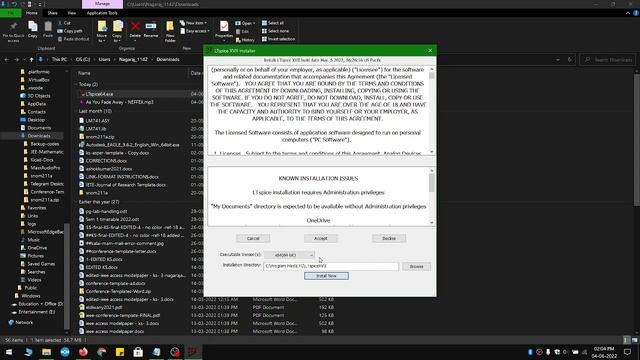Screen dimensions: 640x360
Task: Click license text scrollbar down arrow
Action: click(432, 152)
